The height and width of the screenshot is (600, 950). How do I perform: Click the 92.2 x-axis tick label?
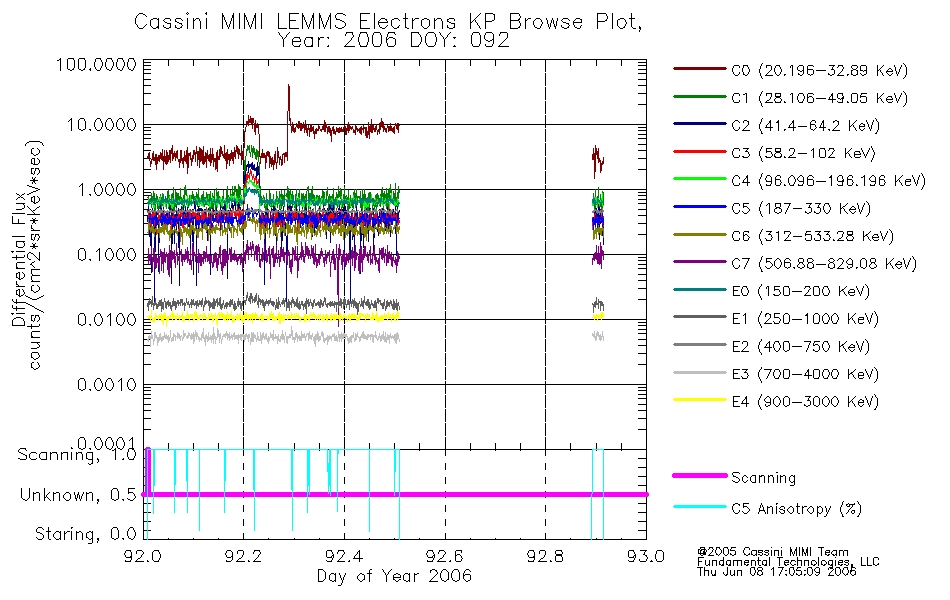click(x=244, y=556)
